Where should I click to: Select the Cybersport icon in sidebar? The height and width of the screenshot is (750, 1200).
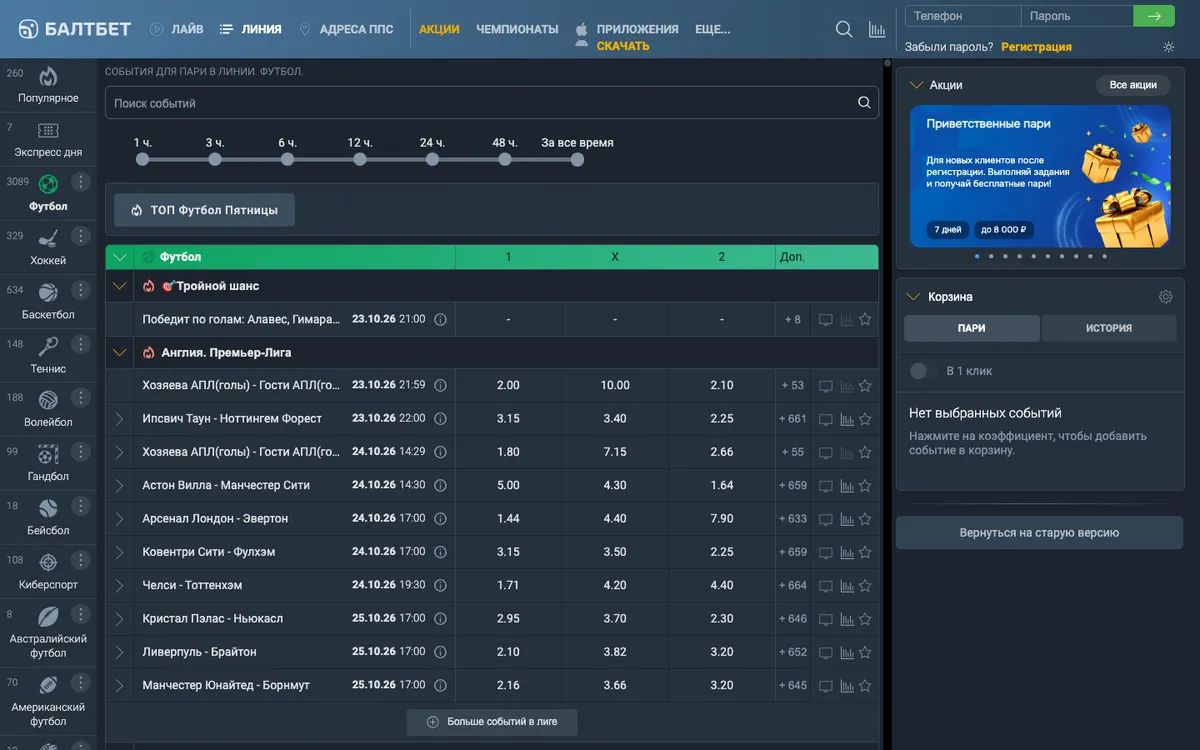[x=48, y=562]
